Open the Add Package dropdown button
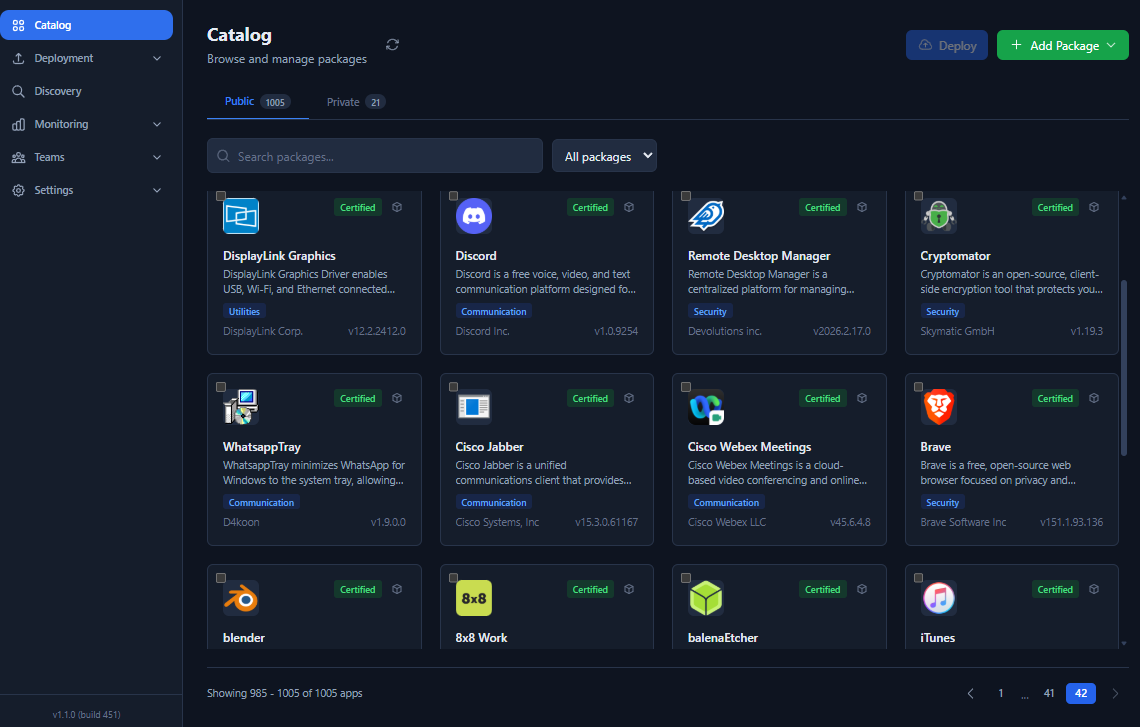This screenshot has width=1140, height=727. coord(1062,45)
